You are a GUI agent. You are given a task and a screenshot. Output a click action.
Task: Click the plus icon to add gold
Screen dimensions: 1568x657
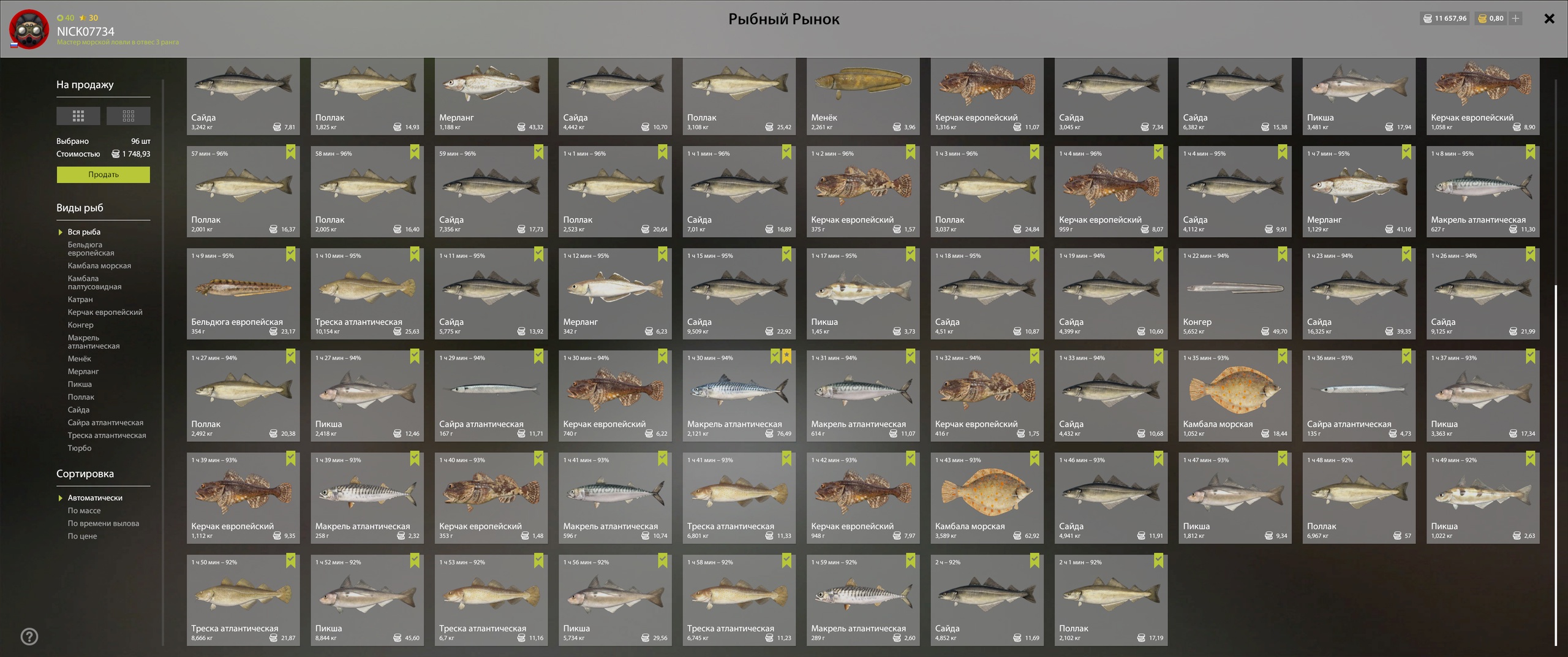pyautogui.click(x=1515, y=18)
